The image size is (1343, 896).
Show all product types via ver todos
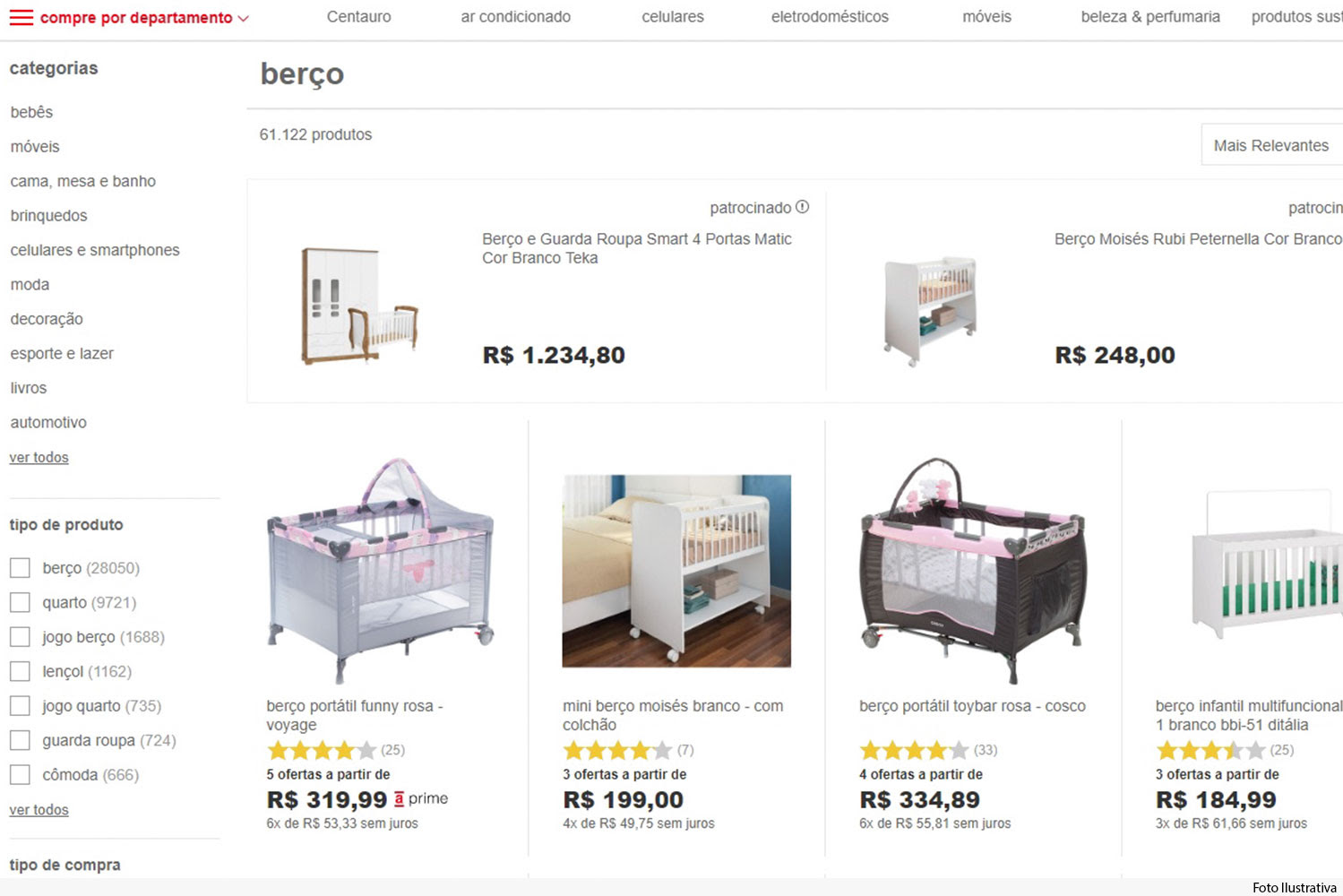coord(39,809)
